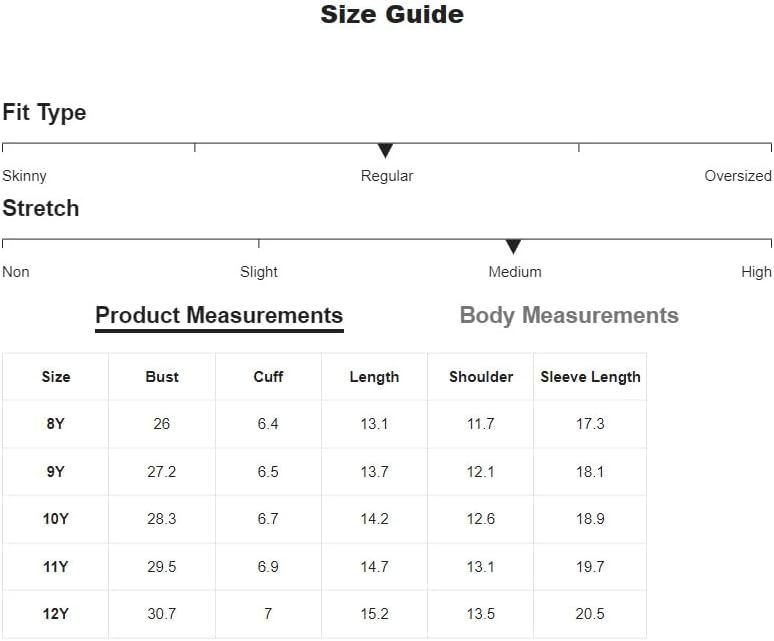
Task: Click the High stretch label
Action: 756,272
